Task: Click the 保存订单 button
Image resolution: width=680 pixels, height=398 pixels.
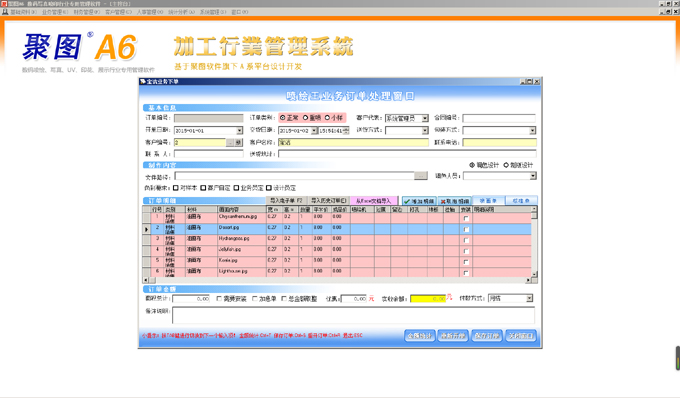Action: coord(487,336)
